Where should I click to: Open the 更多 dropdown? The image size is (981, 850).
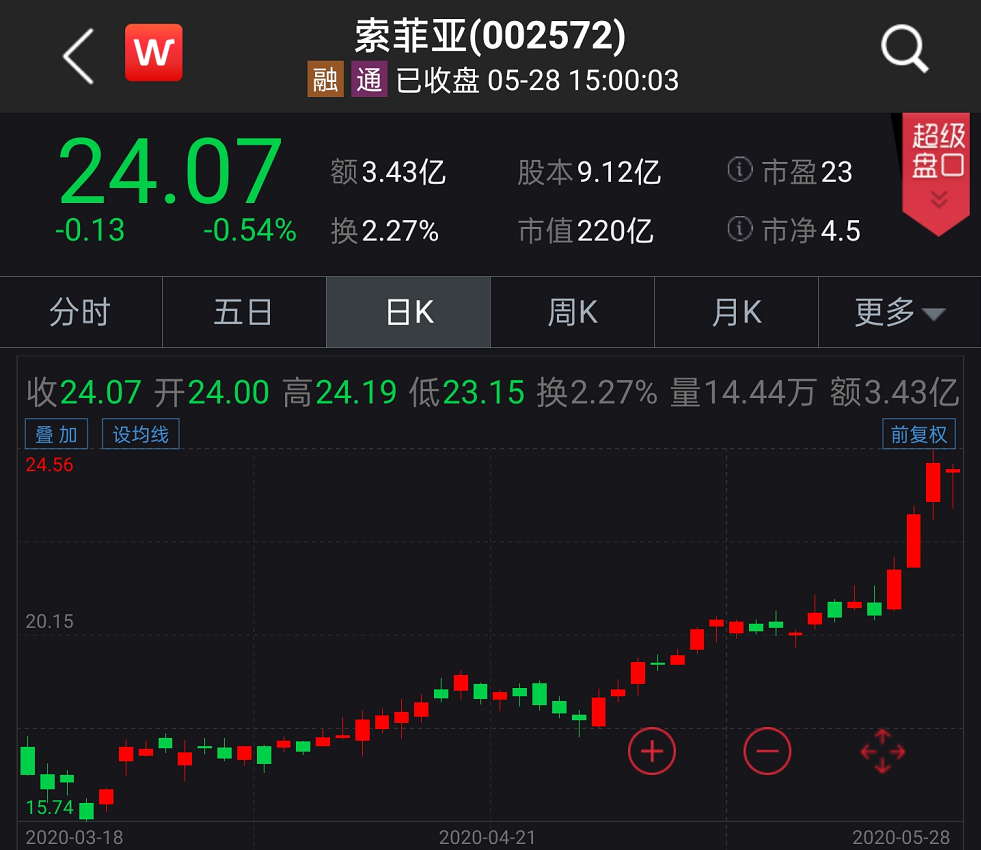click(x=900, y=312)
